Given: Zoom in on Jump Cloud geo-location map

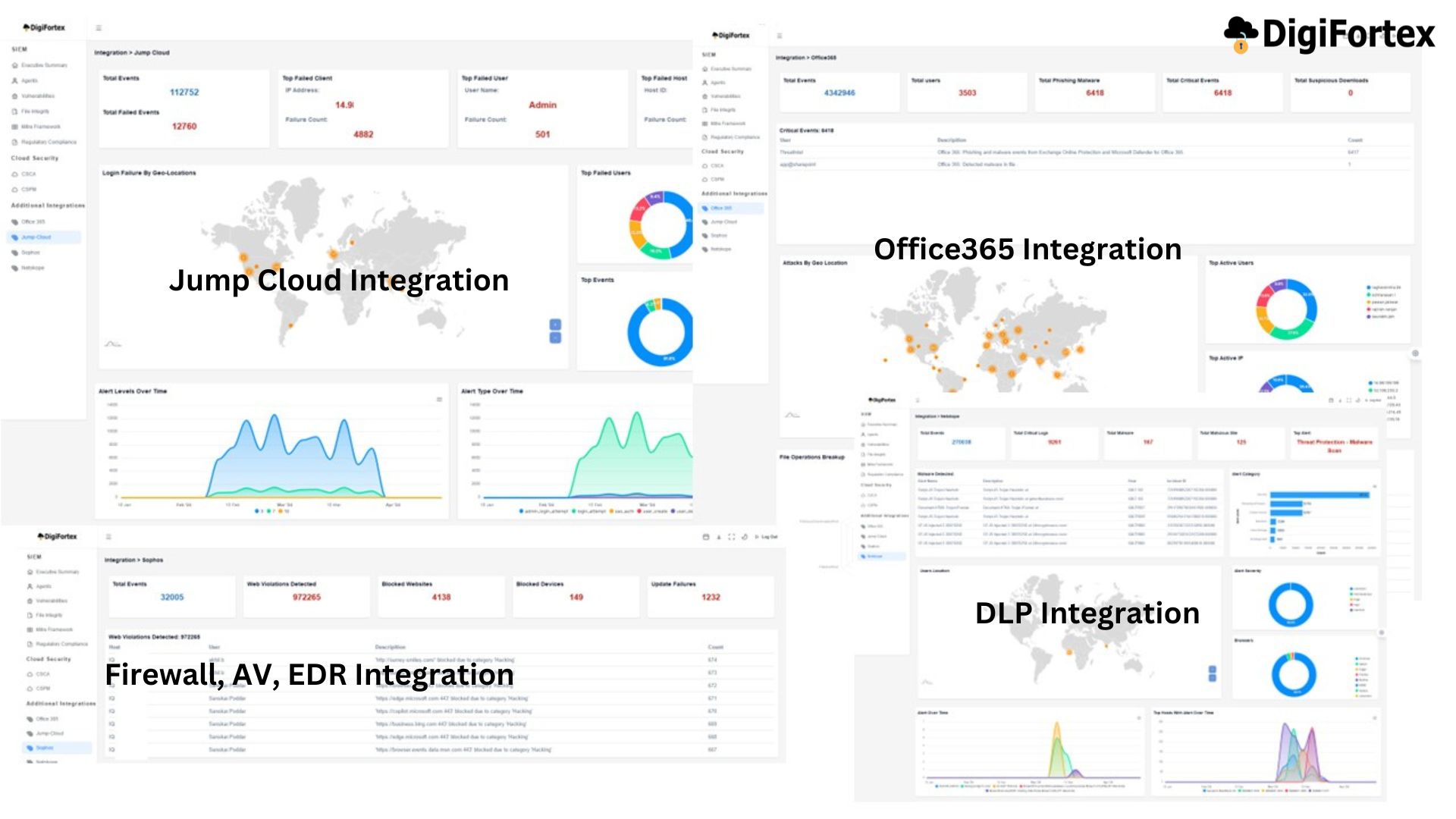Looking at the screenshot, I should tap(555, 325).
